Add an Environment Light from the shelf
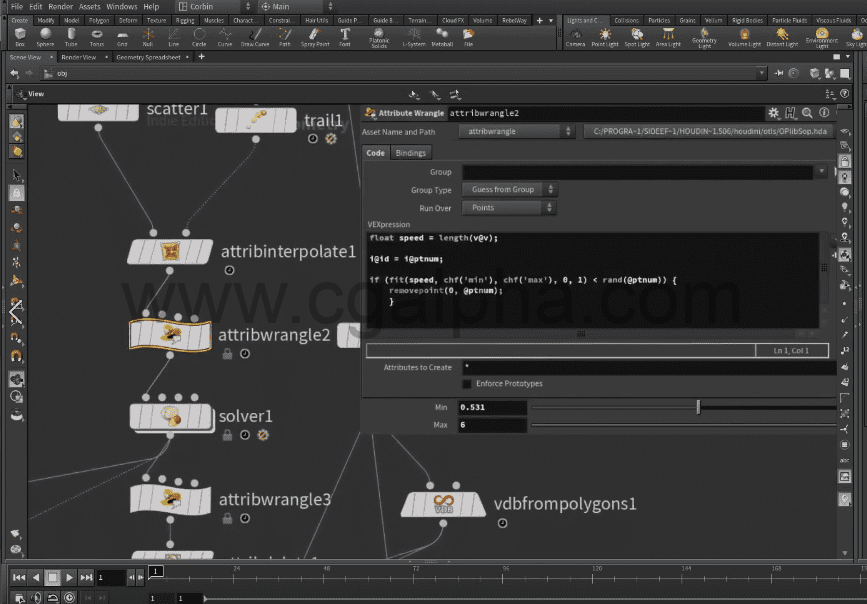 point(821,36)
